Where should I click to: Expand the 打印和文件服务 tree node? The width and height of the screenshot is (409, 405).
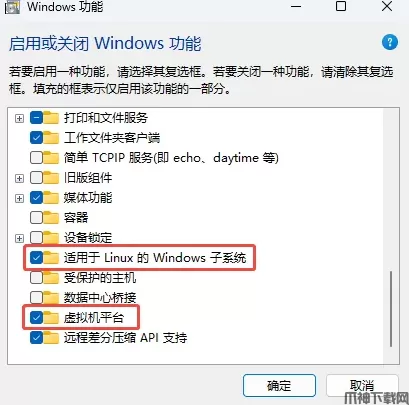click(19, 118)
